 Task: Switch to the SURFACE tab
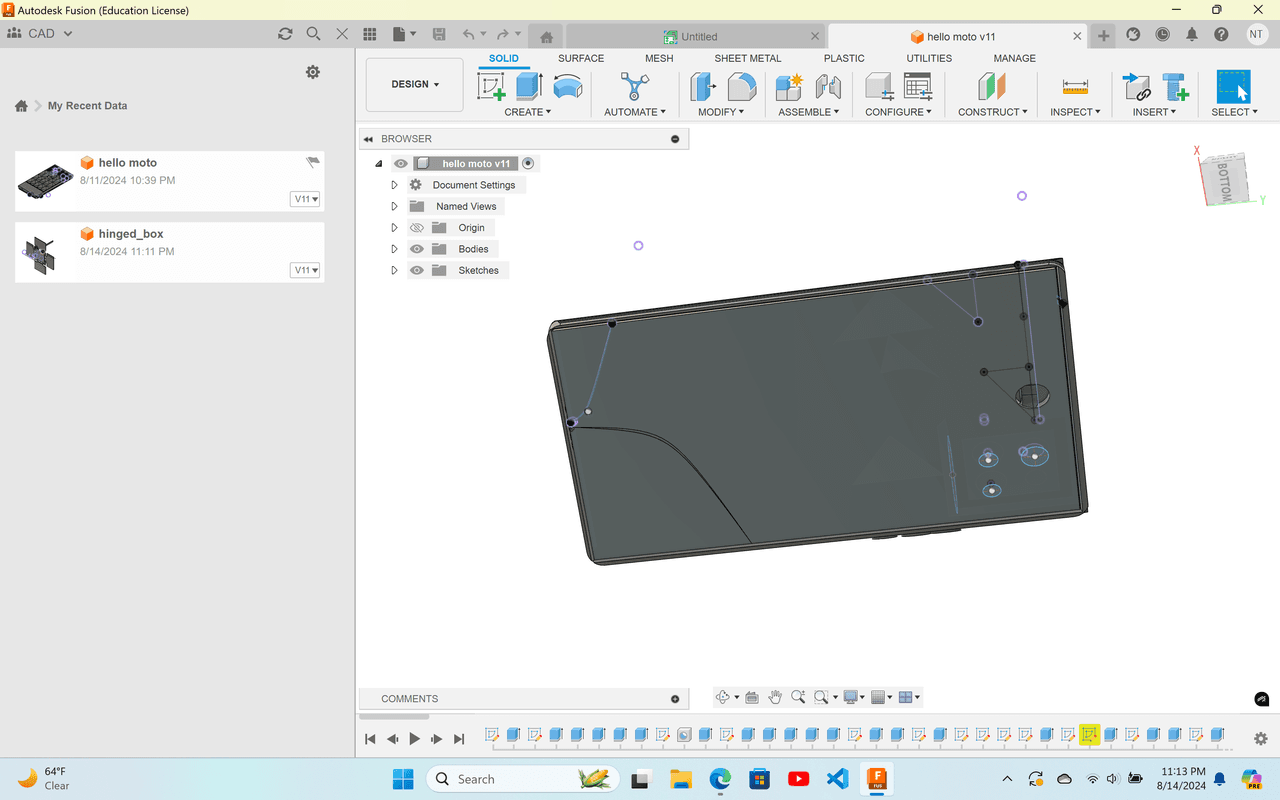(x=580, y=58)
